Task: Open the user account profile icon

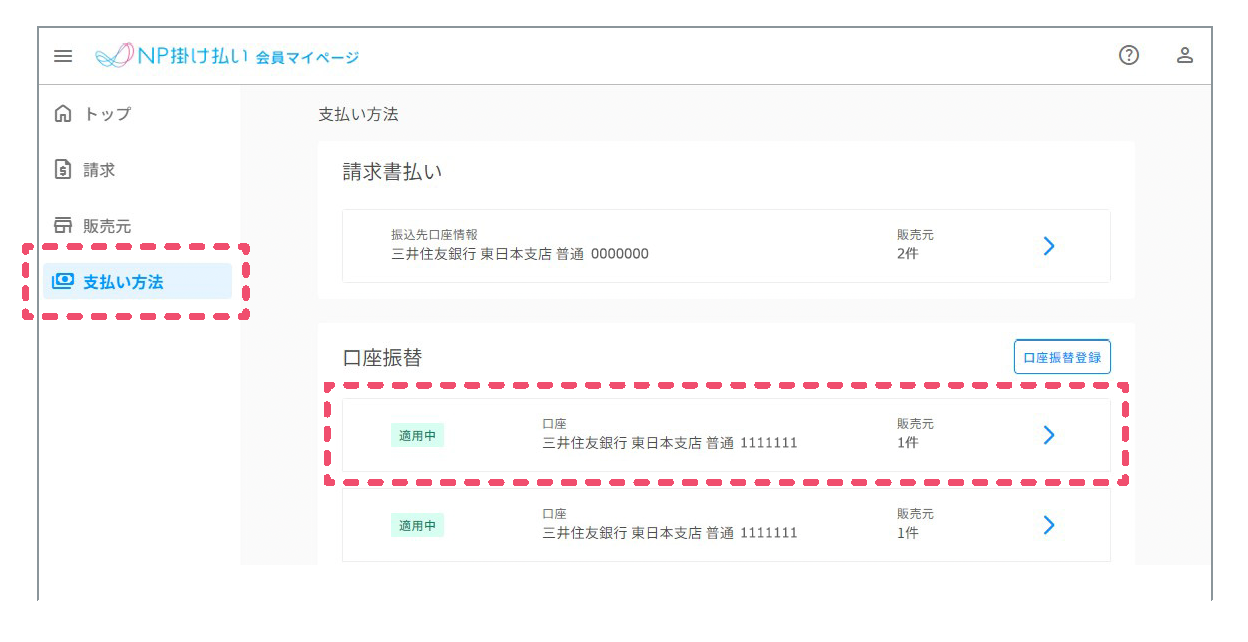Action: (1185, 56)
